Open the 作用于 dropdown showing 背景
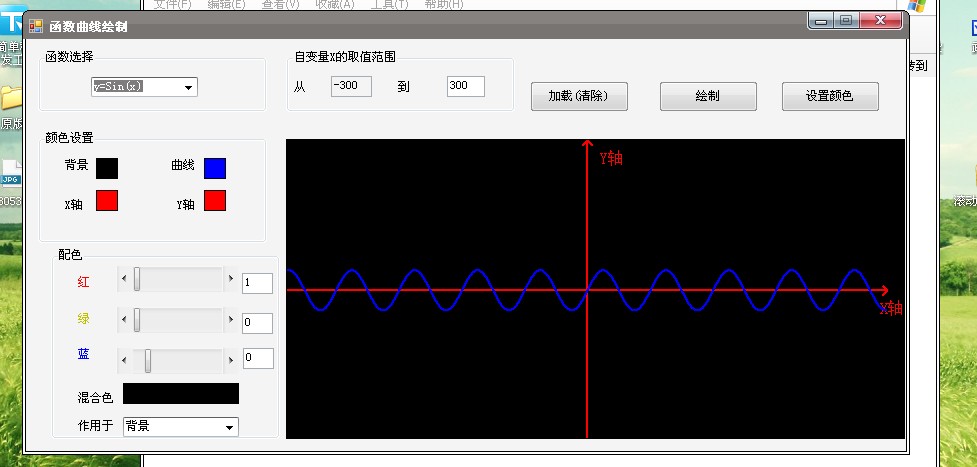977x467 pixels. pos(181,426)
